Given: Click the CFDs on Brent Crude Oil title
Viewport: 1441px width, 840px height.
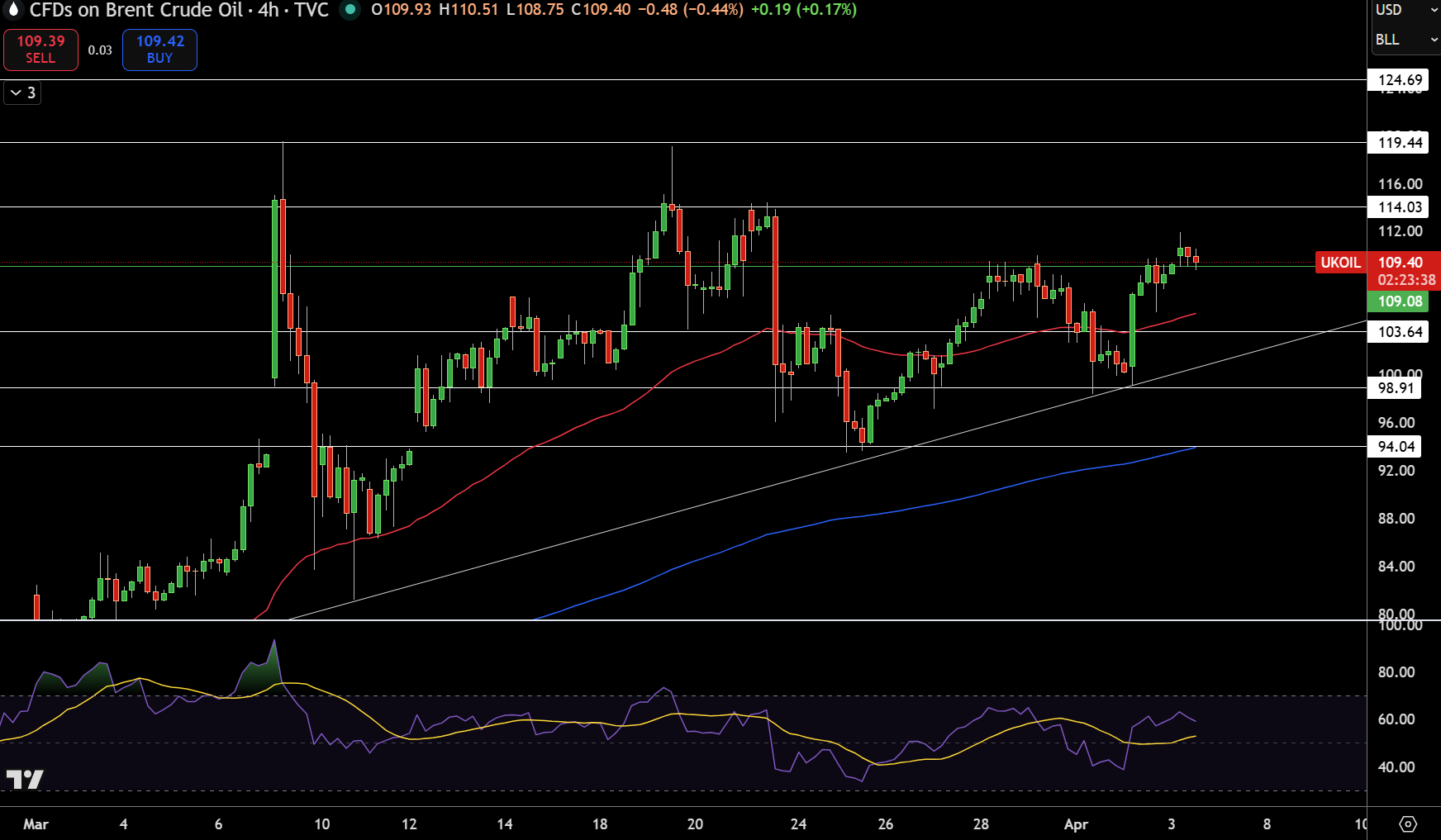Looking at the screenshot, I should coord(136,10).
